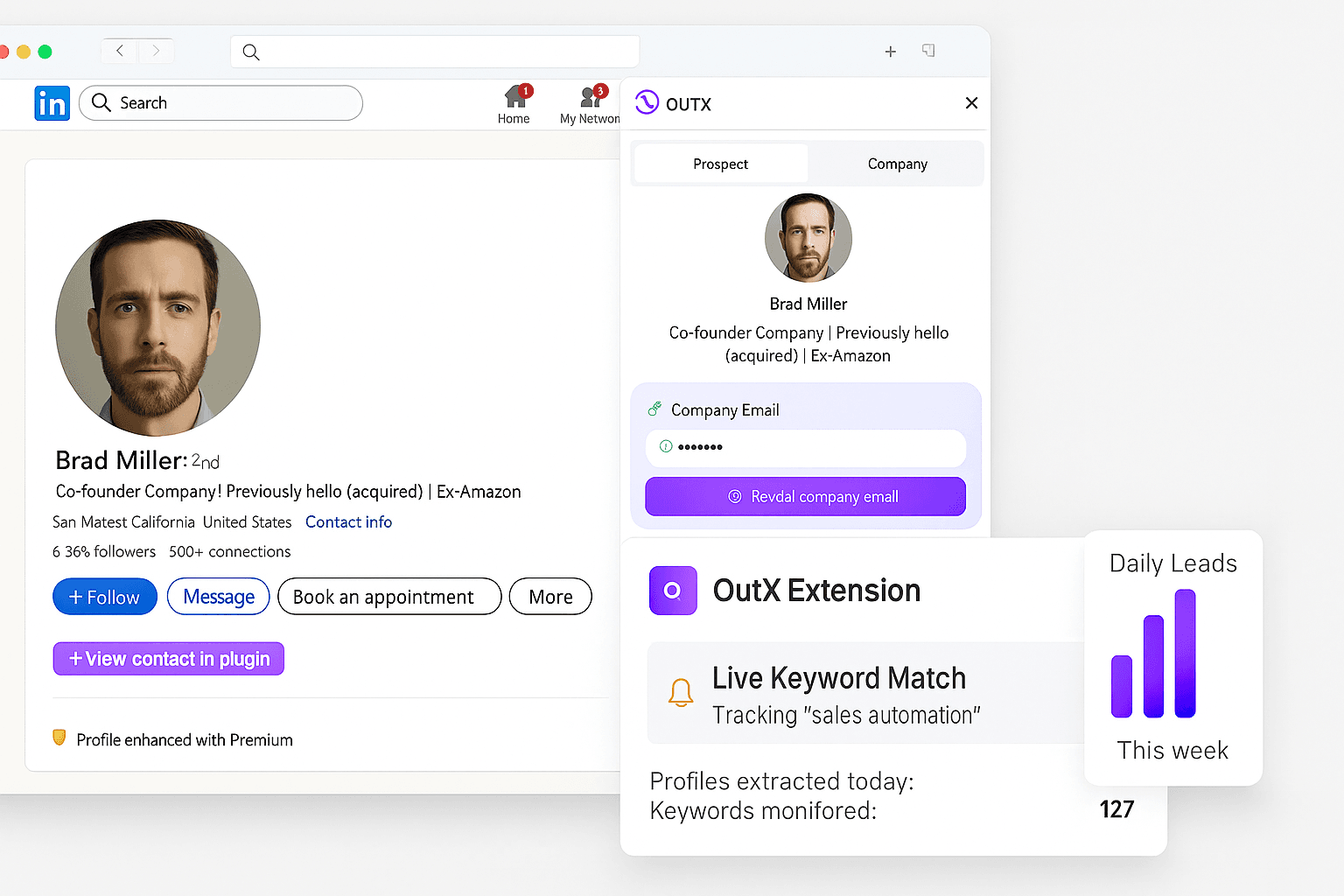Viewport: 1344px width, 896px height.
Task: Open a new browser tab with plus icon
Action: click(x=891, y=52)
